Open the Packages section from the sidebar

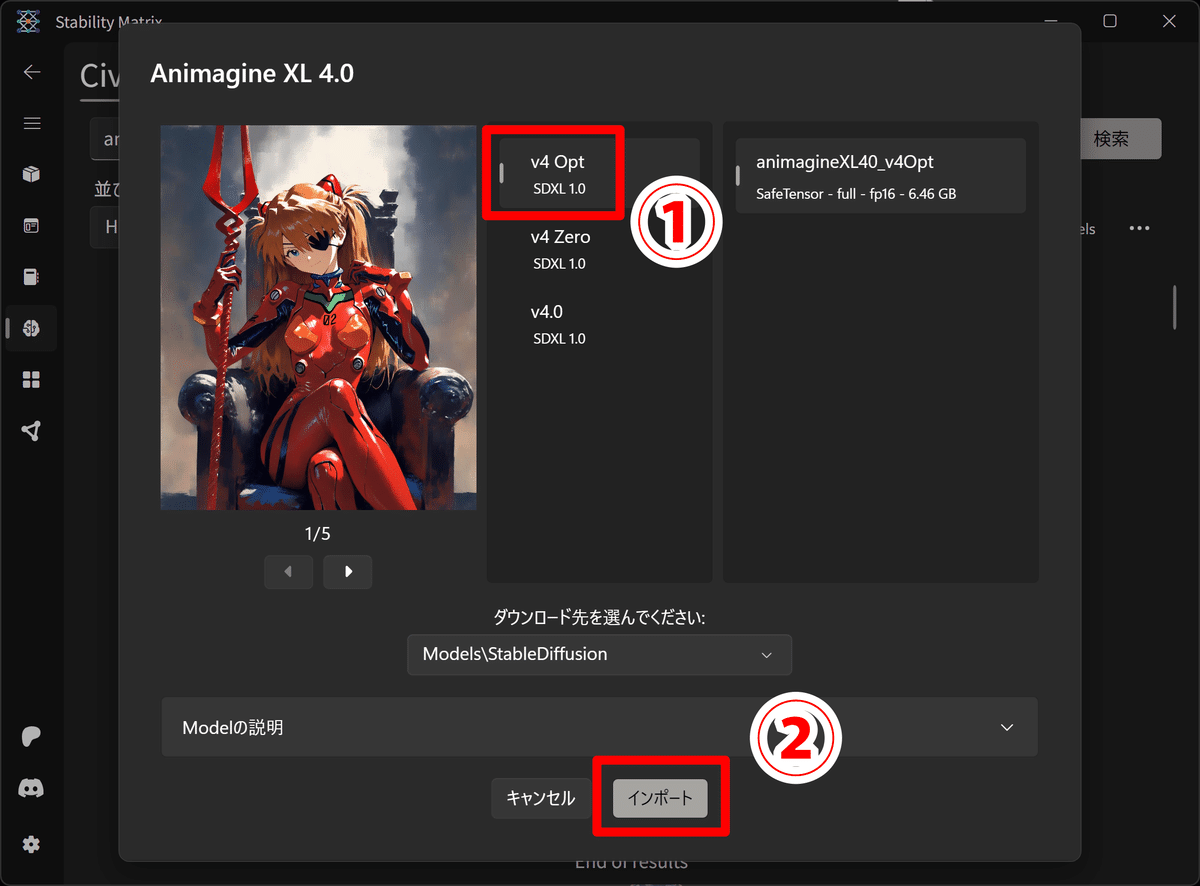point(32,174)
